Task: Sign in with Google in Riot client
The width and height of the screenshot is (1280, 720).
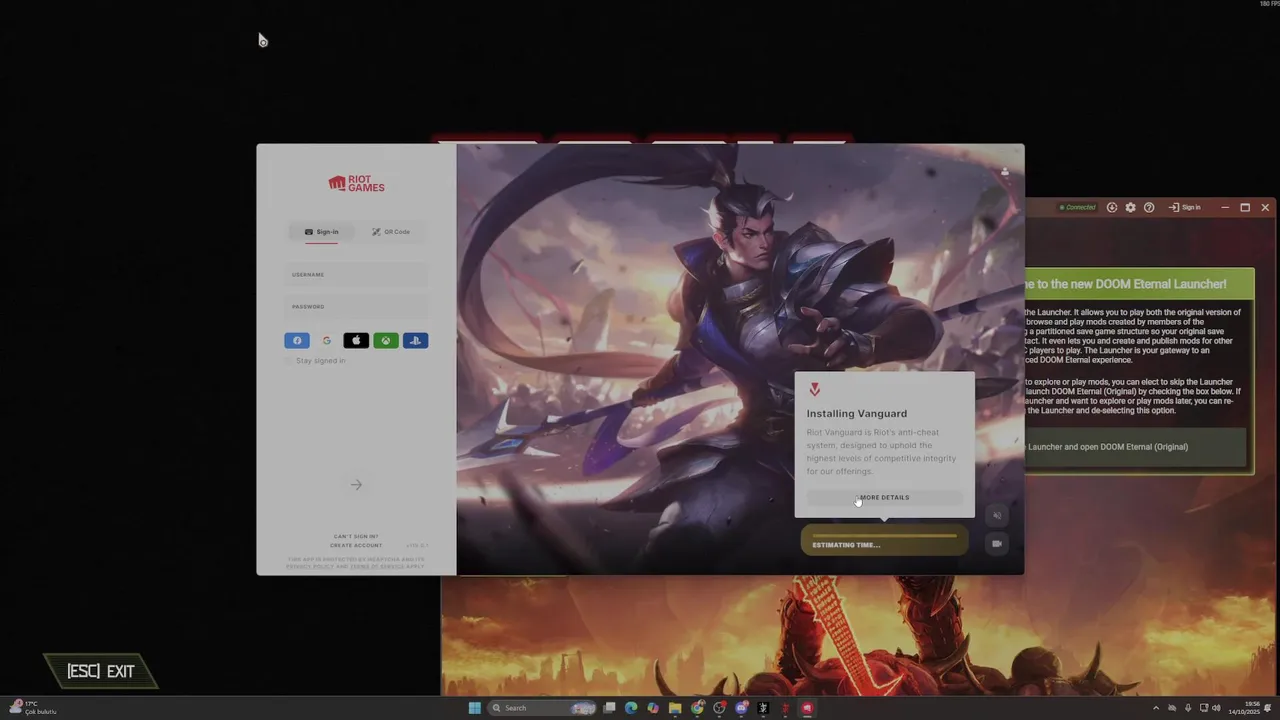Action: pos(327,341)
